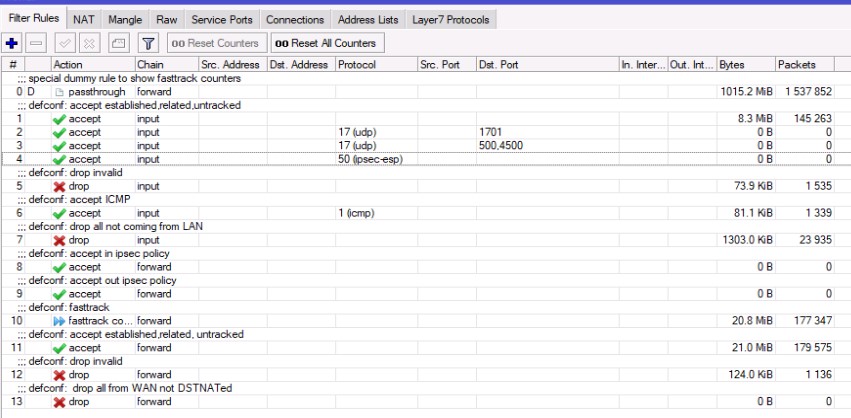Sort by Bytes column header
This screenshot has width=851, height=418.
point(746,65)
